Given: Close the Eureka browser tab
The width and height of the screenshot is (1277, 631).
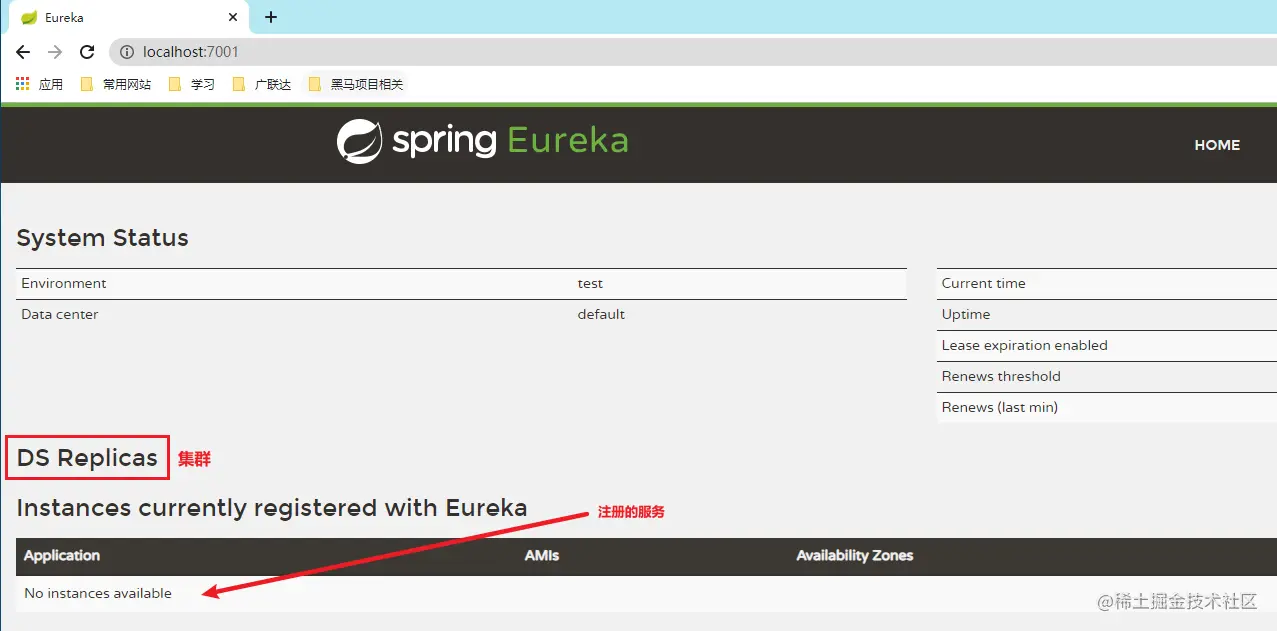Looking at the screenshot, I should pyautogui.click(x=233, y=17).
